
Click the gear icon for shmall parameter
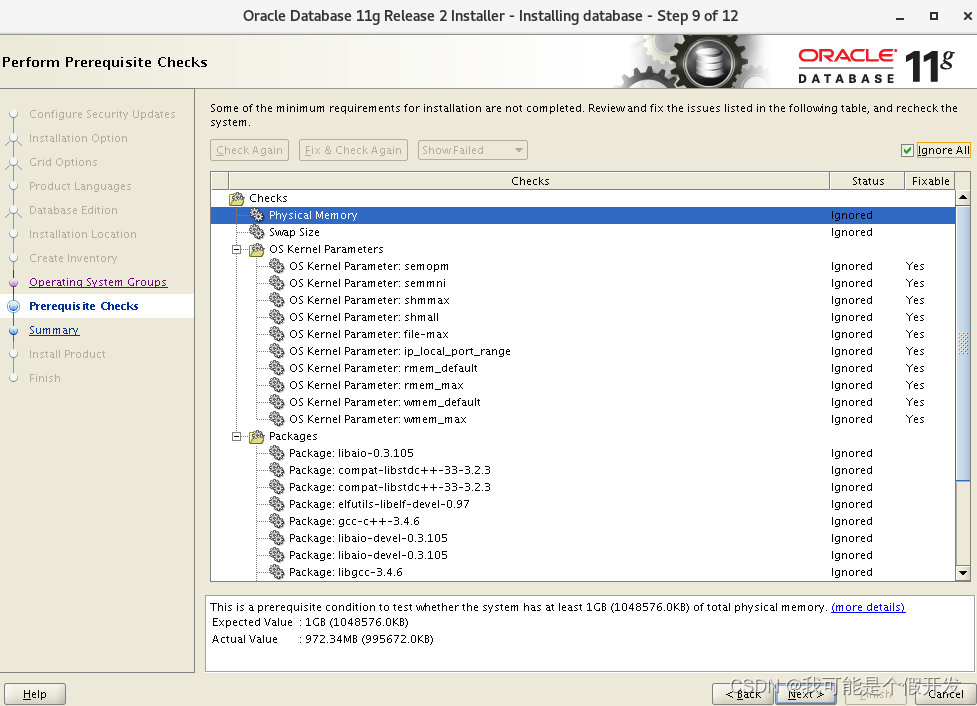click(277, 317)
